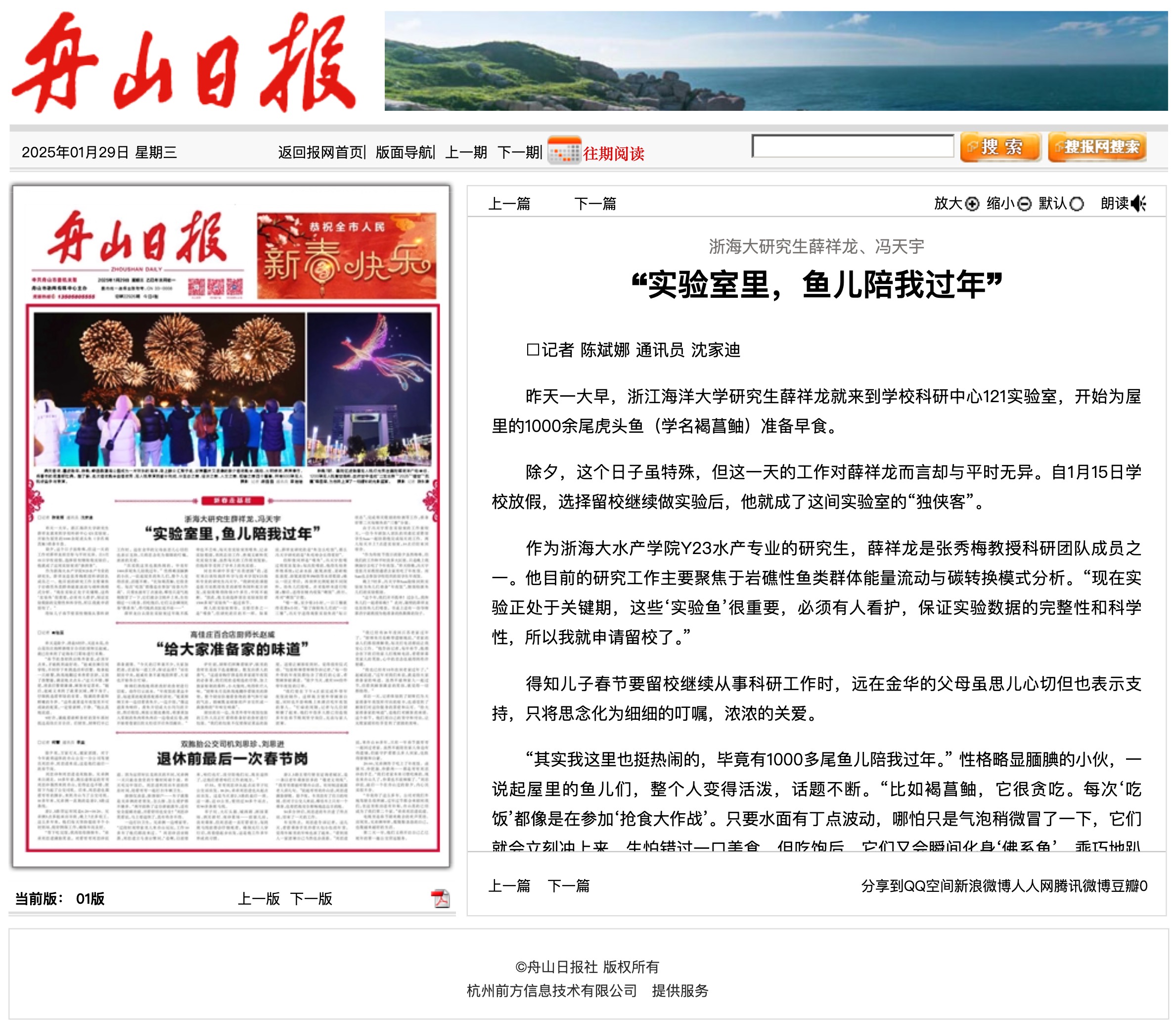Click the default text size circle icon
This screenshot has height=1021, width=1176.
pyautogui.click(x=1076, y=204)
